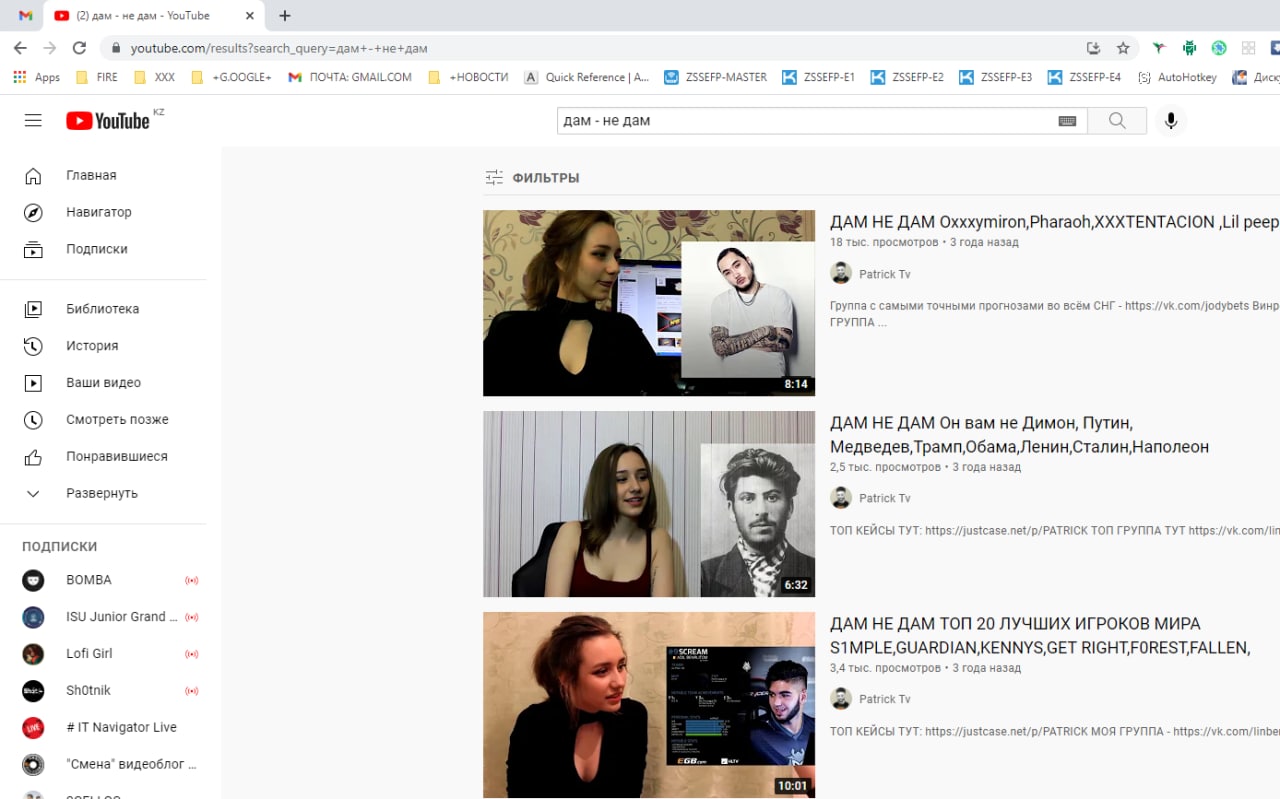Open +G.OOGLE+ bookmark folder
This screenshot has height=799, width=1280.
click(231, 77)
